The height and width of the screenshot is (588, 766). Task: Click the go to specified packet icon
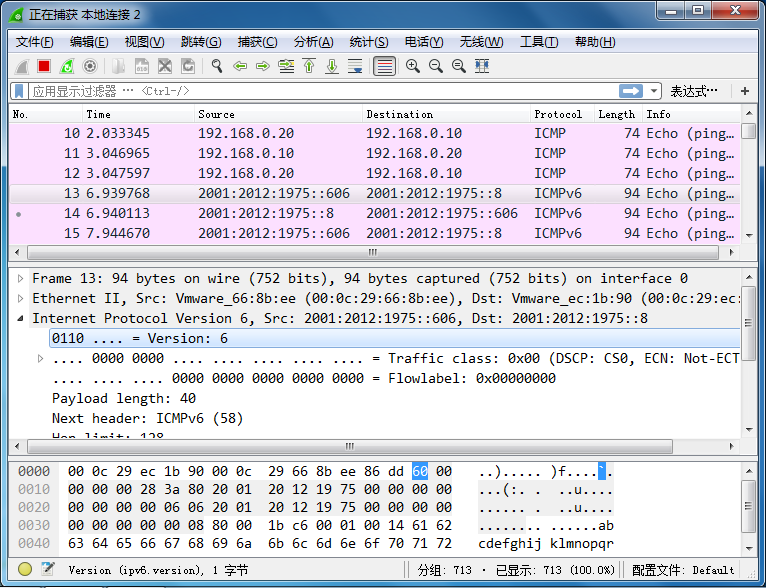coord(286,66)
